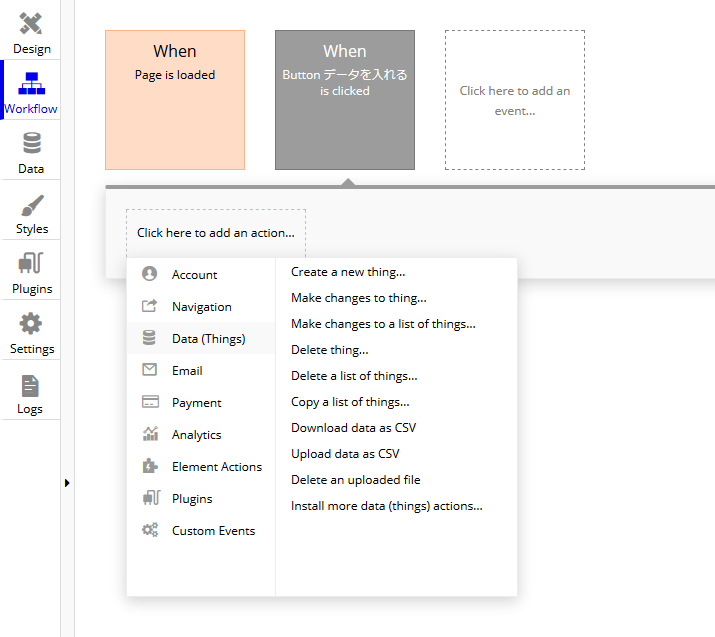Select Data (Things) category label

[208, 339]
